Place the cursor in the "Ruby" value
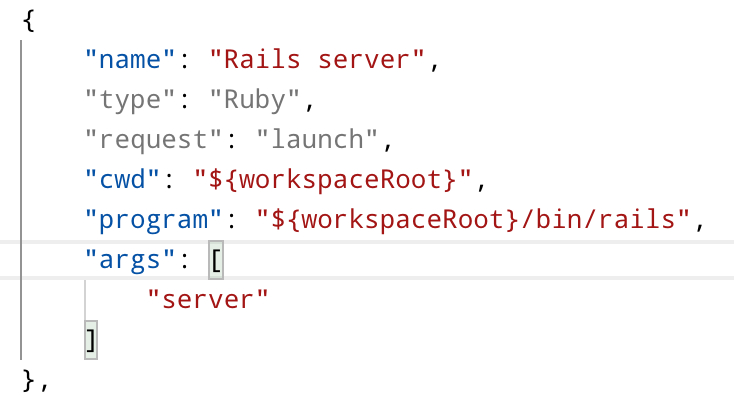The image size is (734, 402). pos(254,101)
